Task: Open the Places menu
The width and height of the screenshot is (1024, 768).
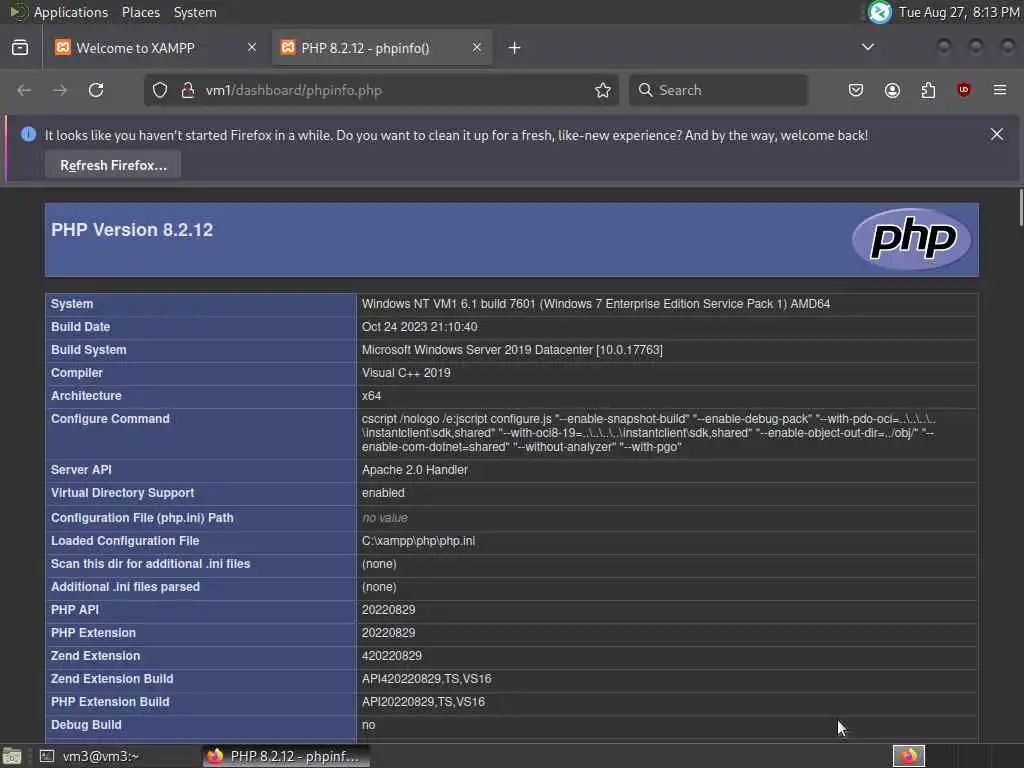Action: click(140, 12)
